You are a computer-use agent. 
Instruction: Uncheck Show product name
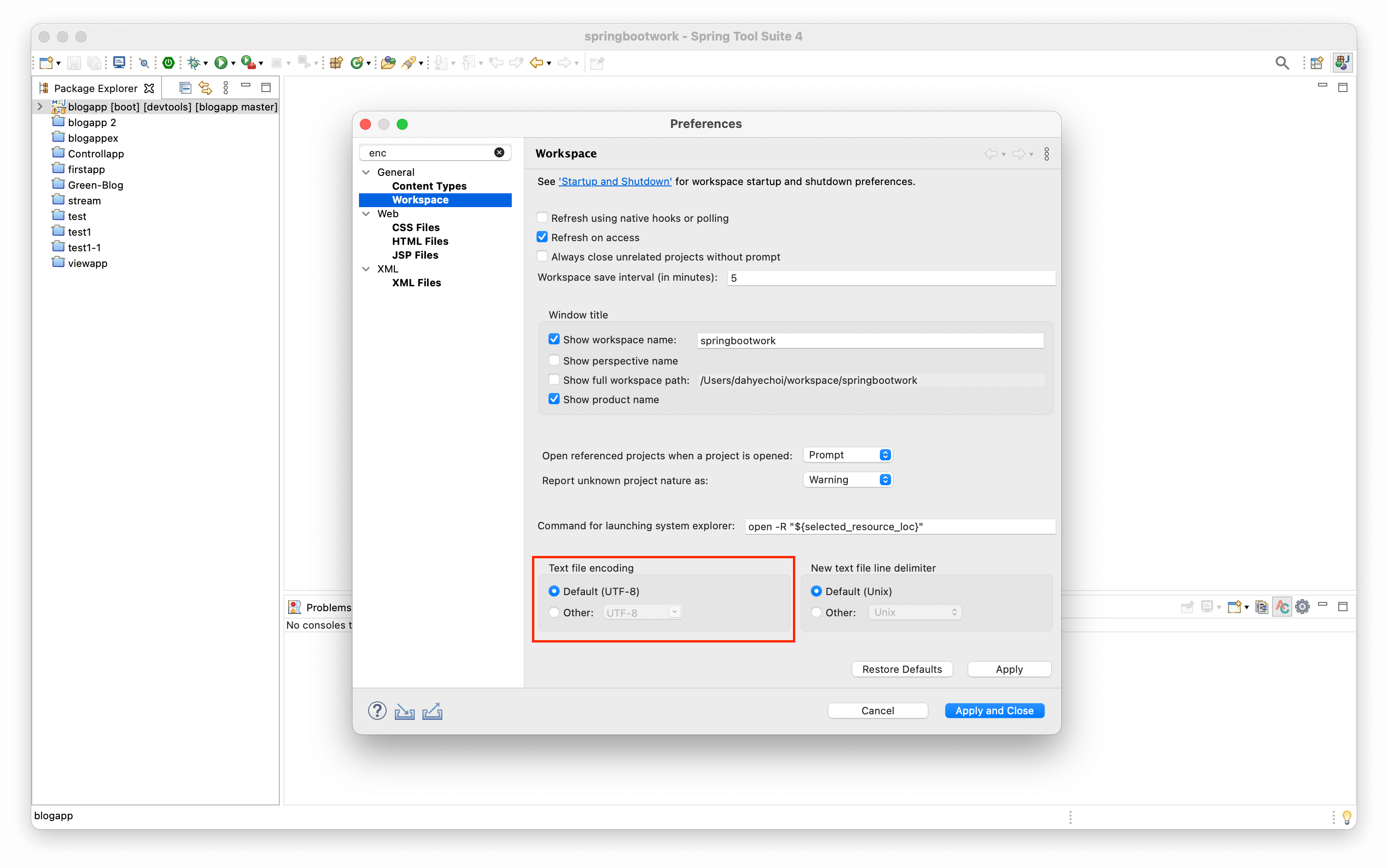click(554, 399)
